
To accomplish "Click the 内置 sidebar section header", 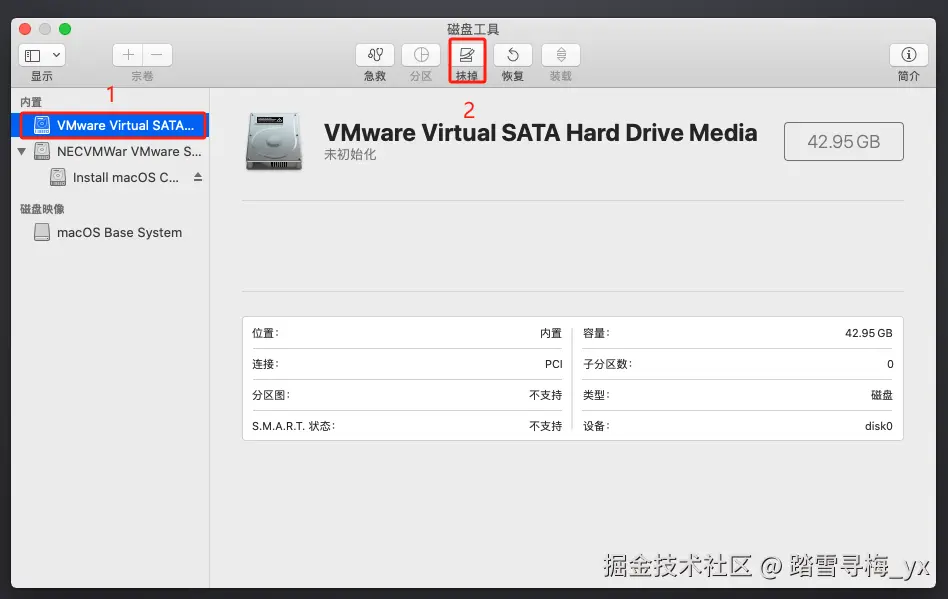I will point(31,102).
